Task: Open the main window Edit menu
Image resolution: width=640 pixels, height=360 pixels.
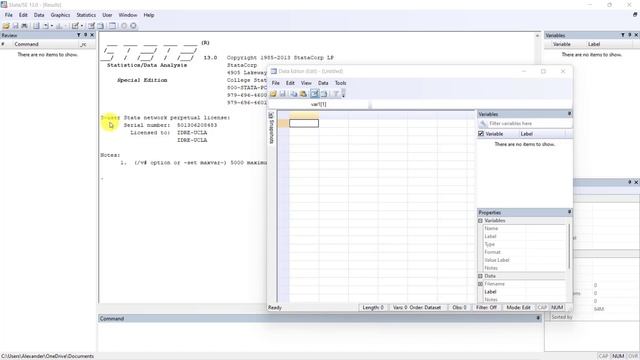Action: (23, 15)
